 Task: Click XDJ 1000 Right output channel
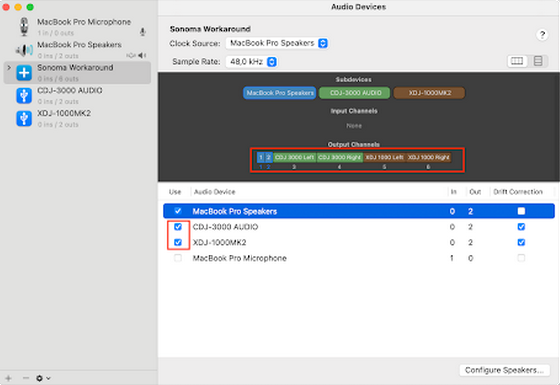[x=429, y=158]
